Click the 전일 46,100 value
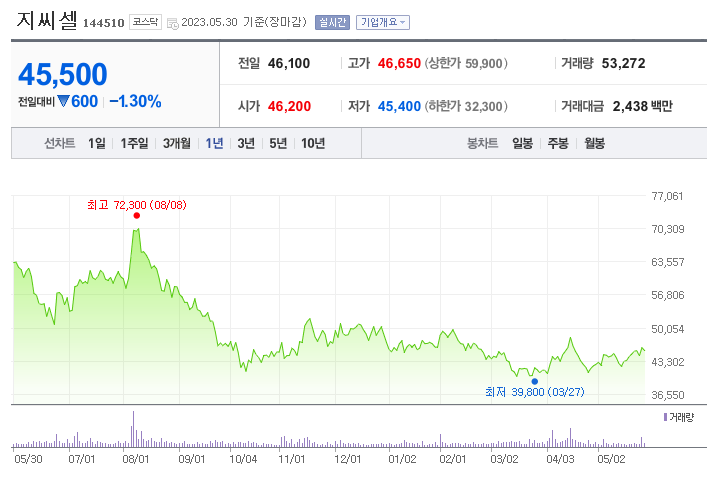The height and width of the screenshot is (478, 707). (289, 64)
